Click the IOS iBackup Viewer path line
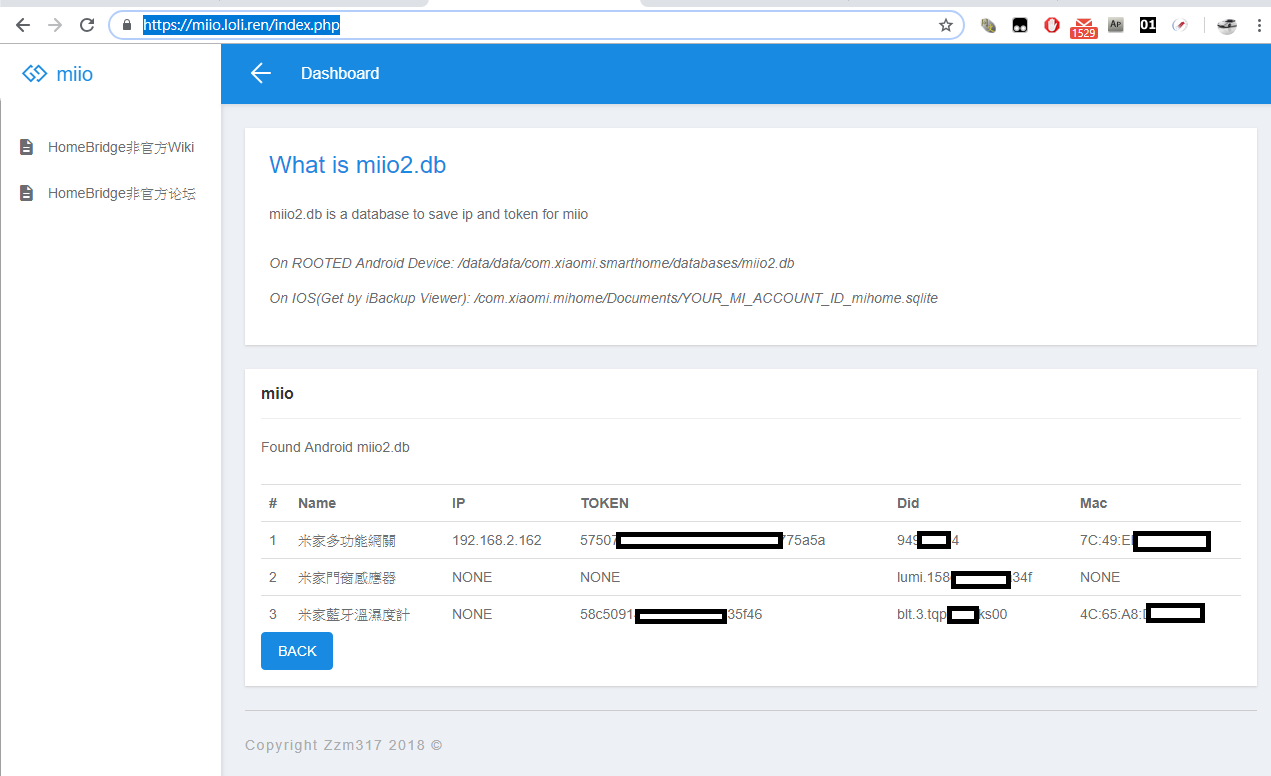 [604, 298]
